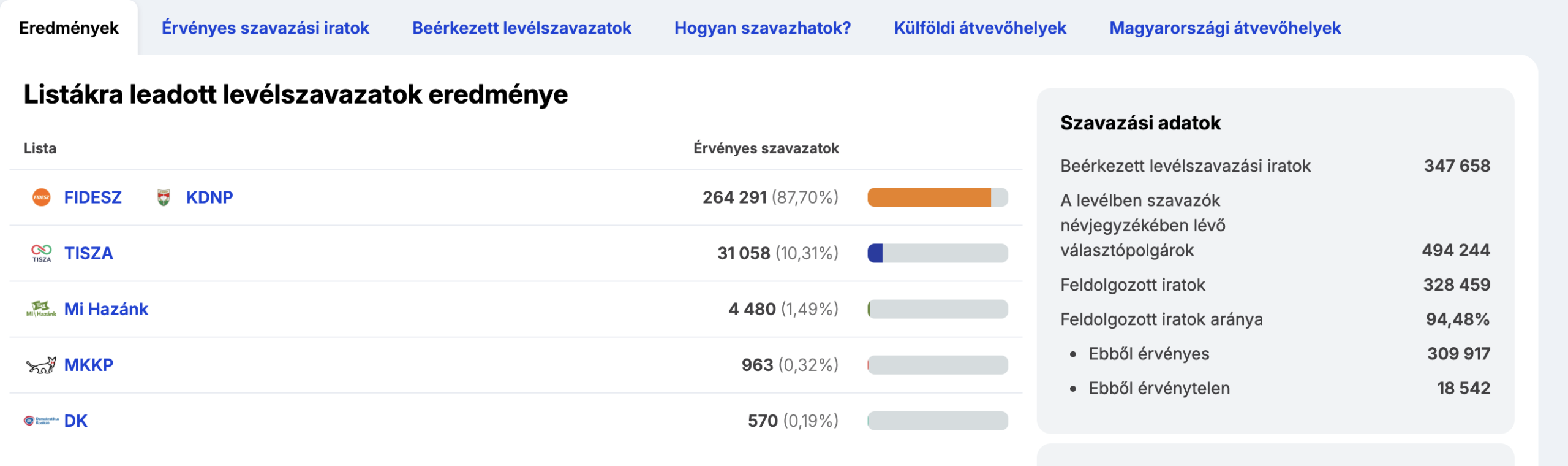This screenshot has height=466, width=1568.
Task: Click the KDNP coat of arms icon
Action: 164,197
